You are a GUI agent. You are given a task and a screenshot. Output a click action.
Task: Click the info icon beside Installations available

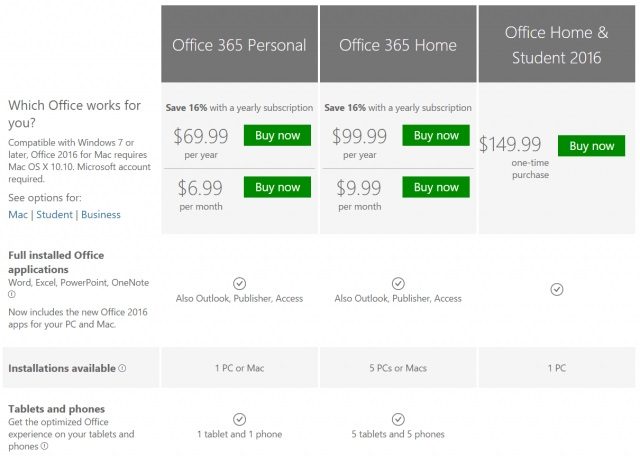(x=122, y=368)
